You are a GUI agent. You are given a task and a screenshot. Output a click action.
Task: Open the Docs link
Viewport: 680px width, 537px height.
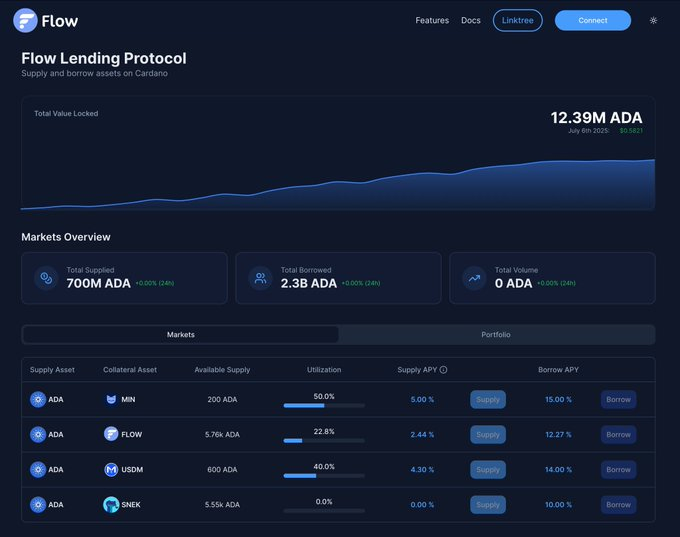coord(471,20)
